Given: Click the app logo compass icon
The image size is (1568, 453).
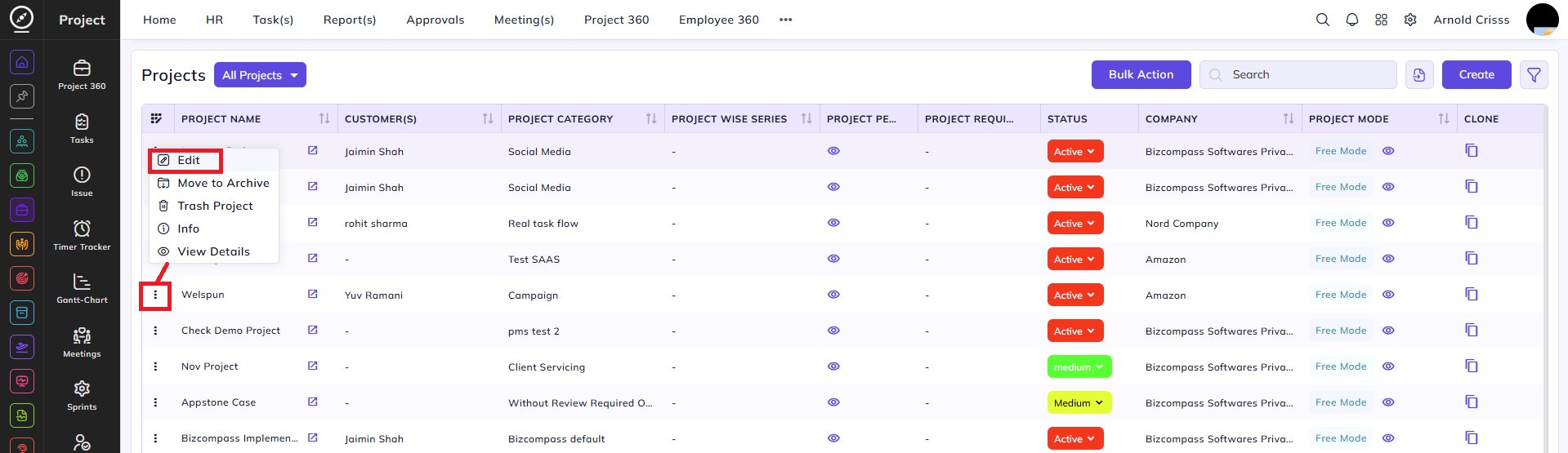Looking at the screenshot, I should pos(21,18).
